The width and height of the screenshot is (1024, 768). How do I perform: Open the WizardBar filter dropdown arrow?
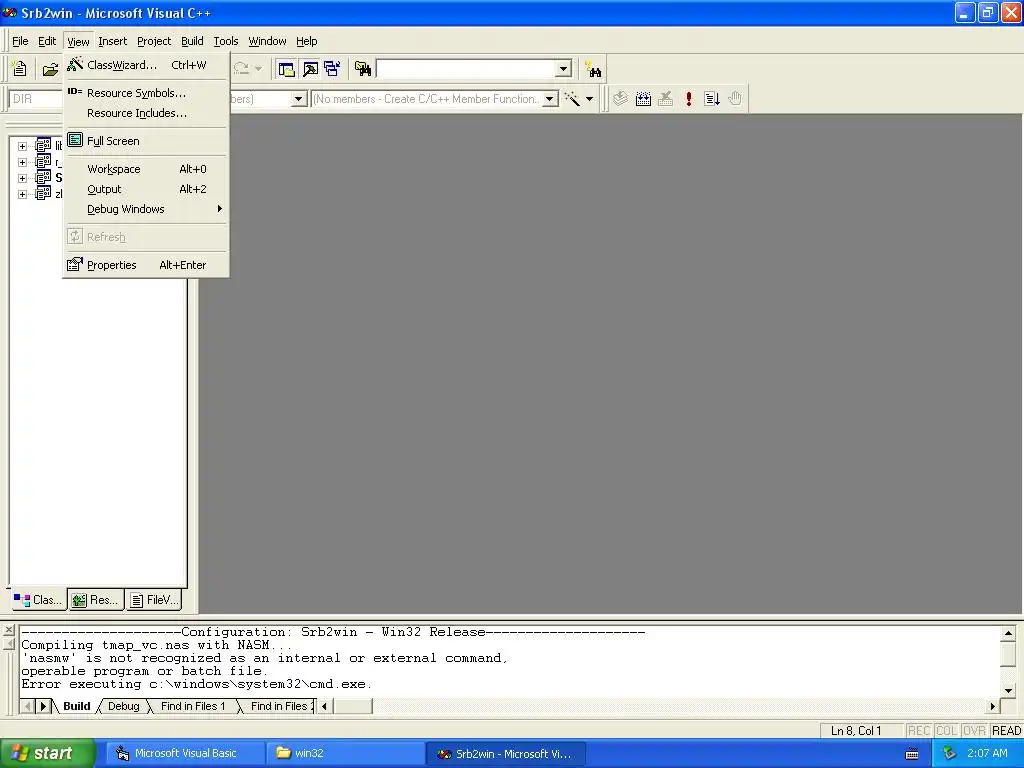click(298, 99)
